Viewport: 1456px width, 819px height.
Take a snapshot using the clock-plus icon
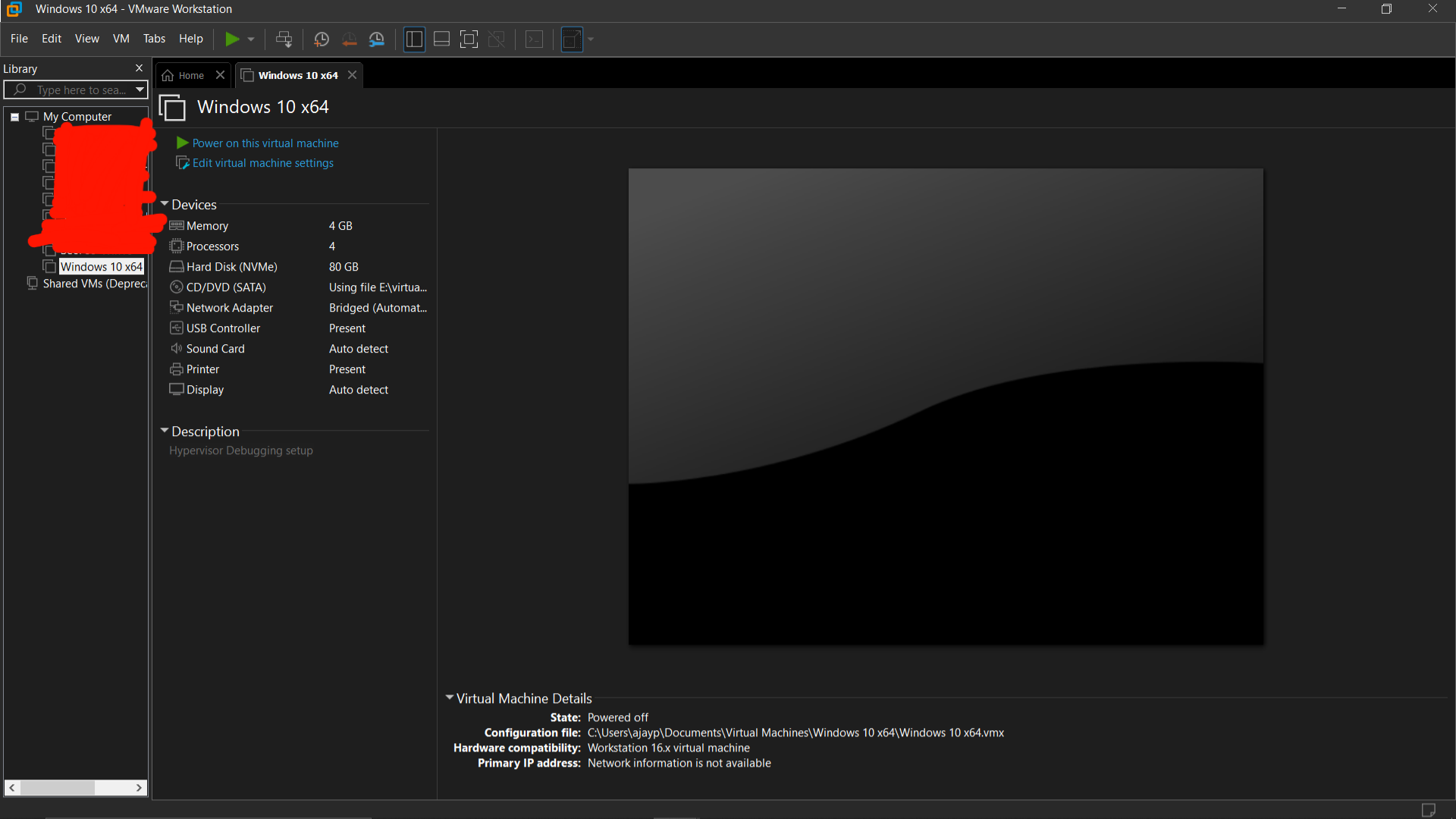(x=322, y=39)
